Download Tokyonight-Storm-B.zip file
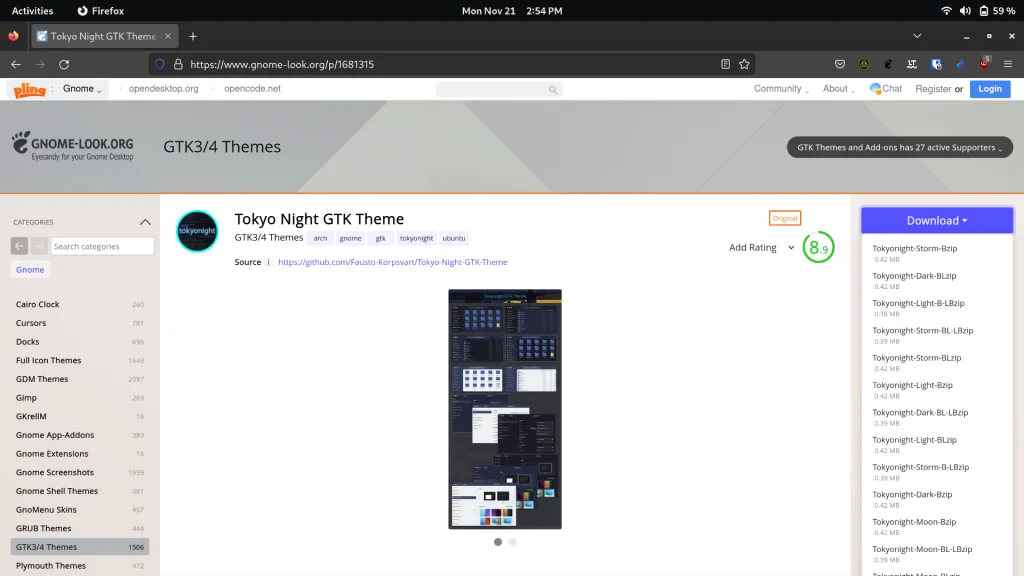 pos(914,249)
